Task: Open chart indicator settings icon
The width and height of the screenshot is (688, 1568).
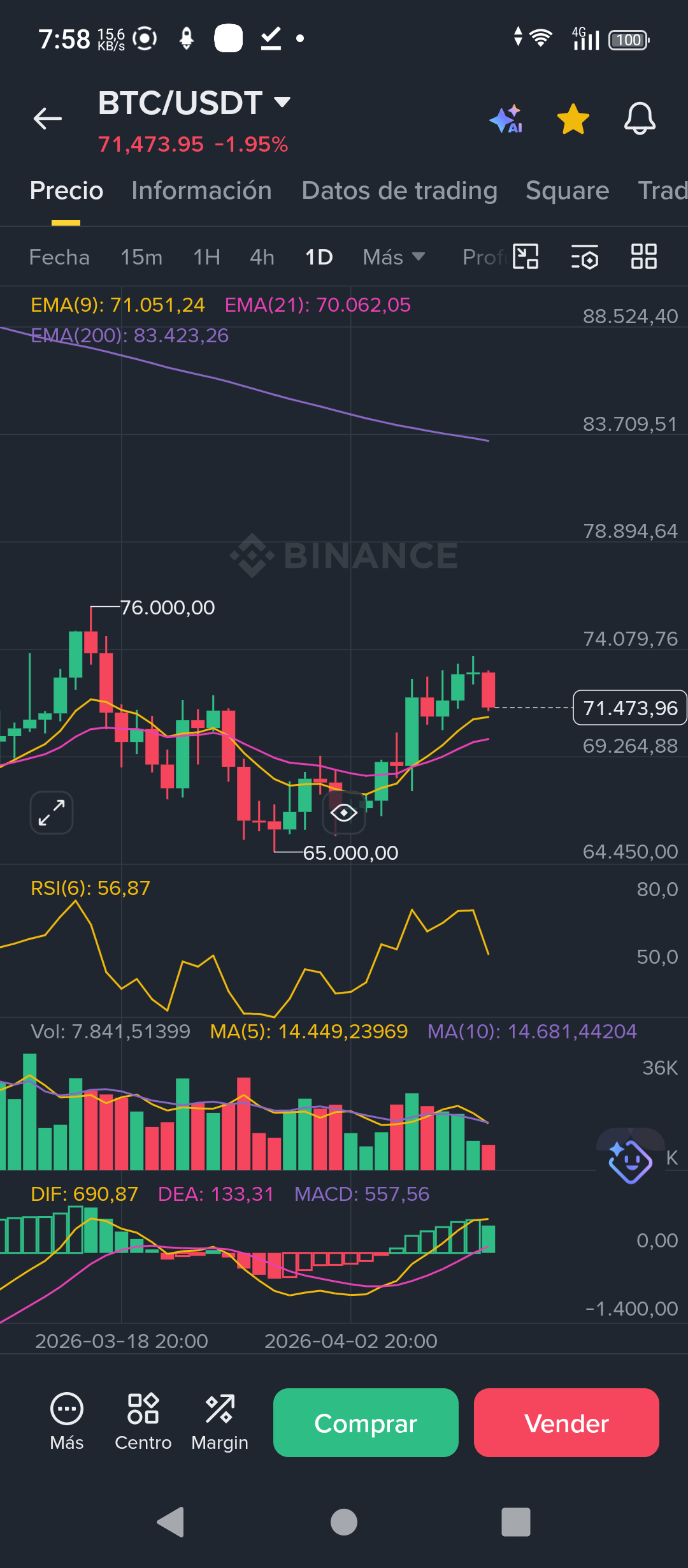Action: (585, 257)
